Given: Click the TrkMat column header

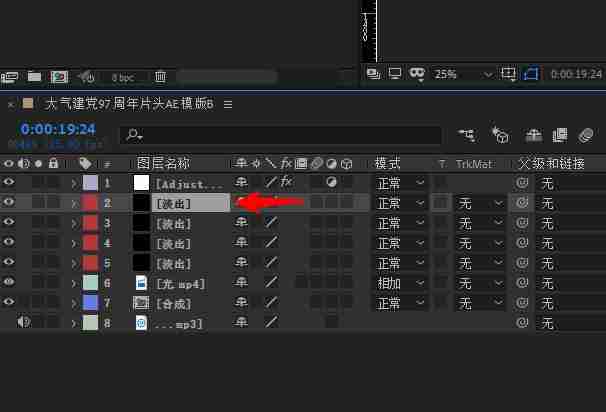Looking at the screenshot, I should (473, 164).
